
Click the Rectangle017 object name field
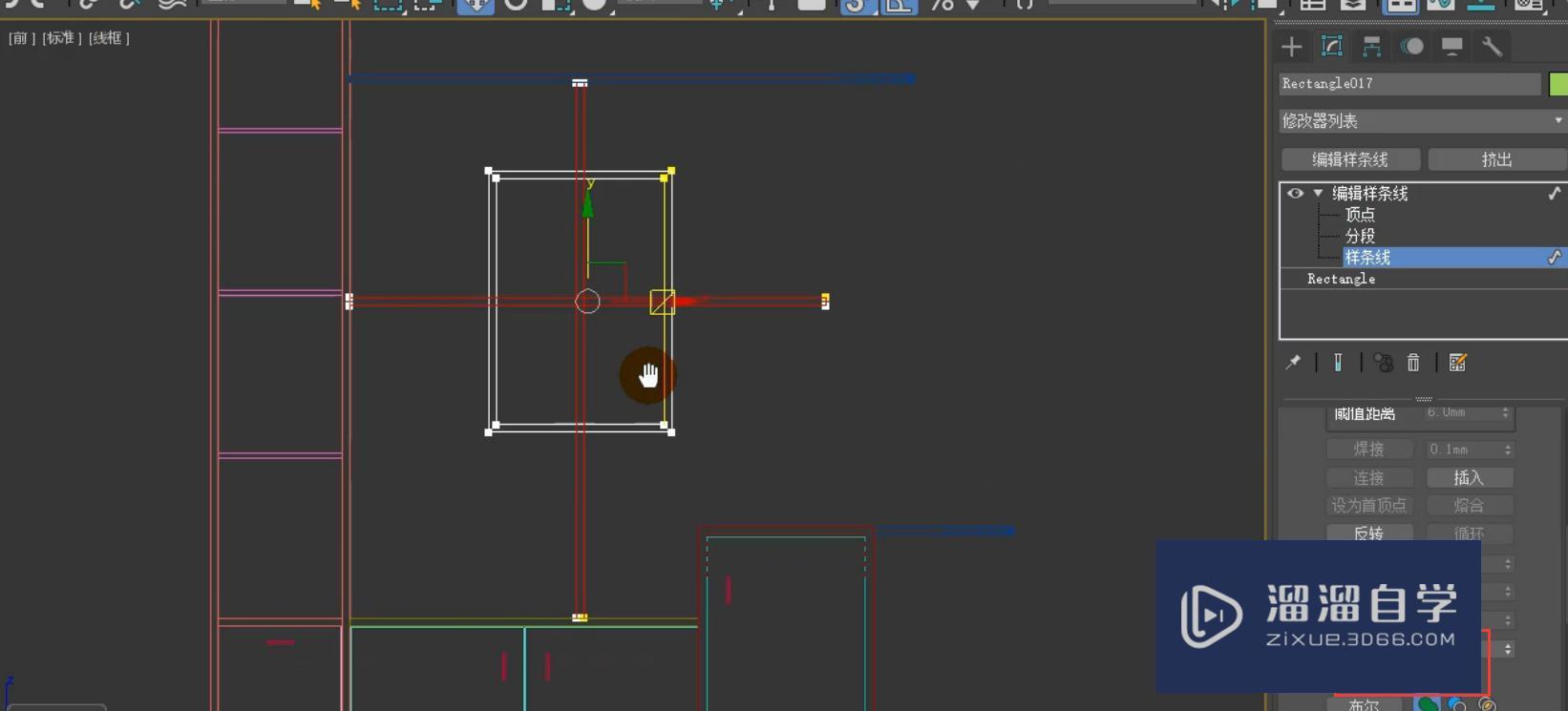[x=1409, y=84]
